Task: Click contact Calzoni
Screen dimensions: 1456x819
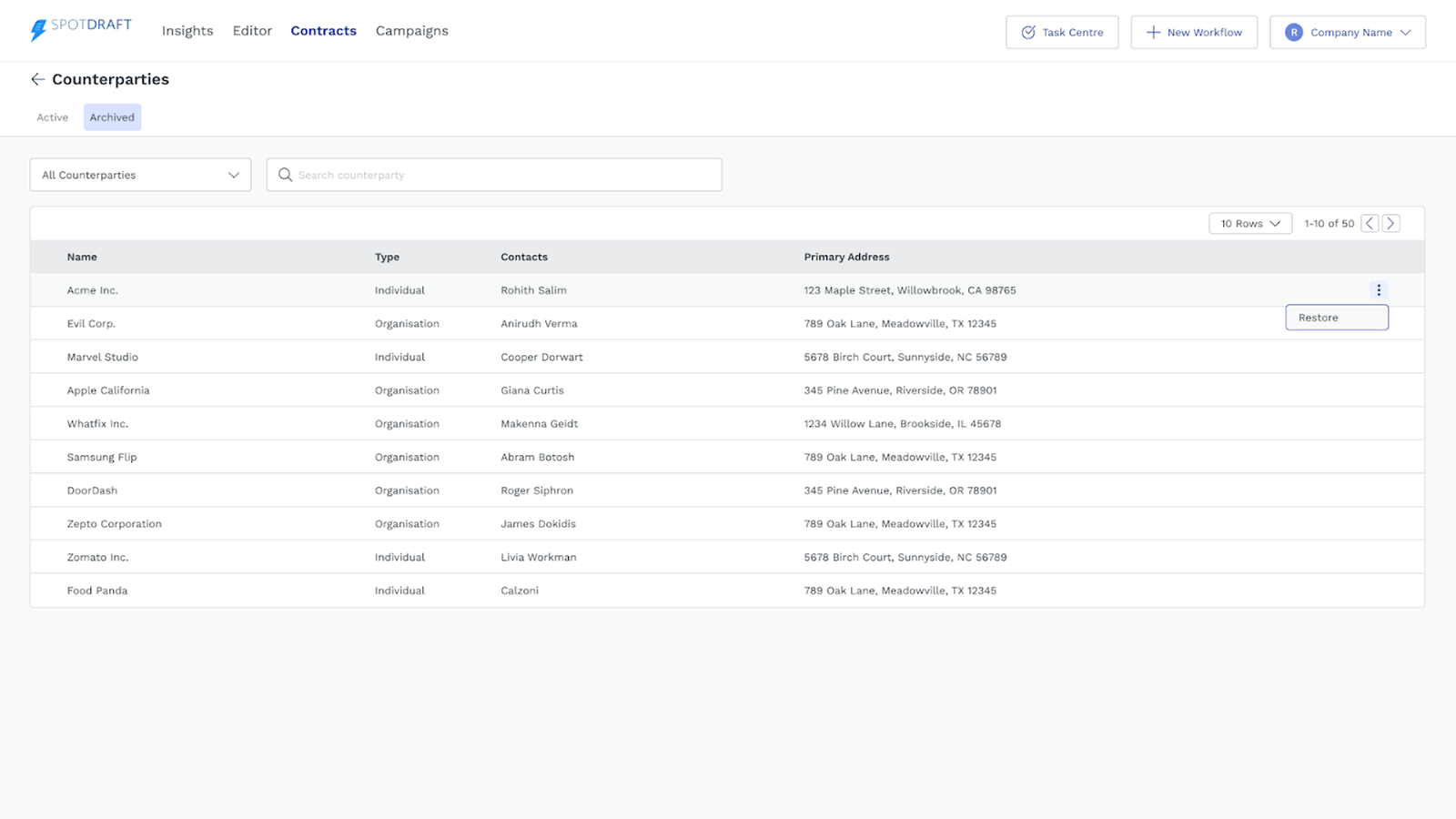Action: 520,591
